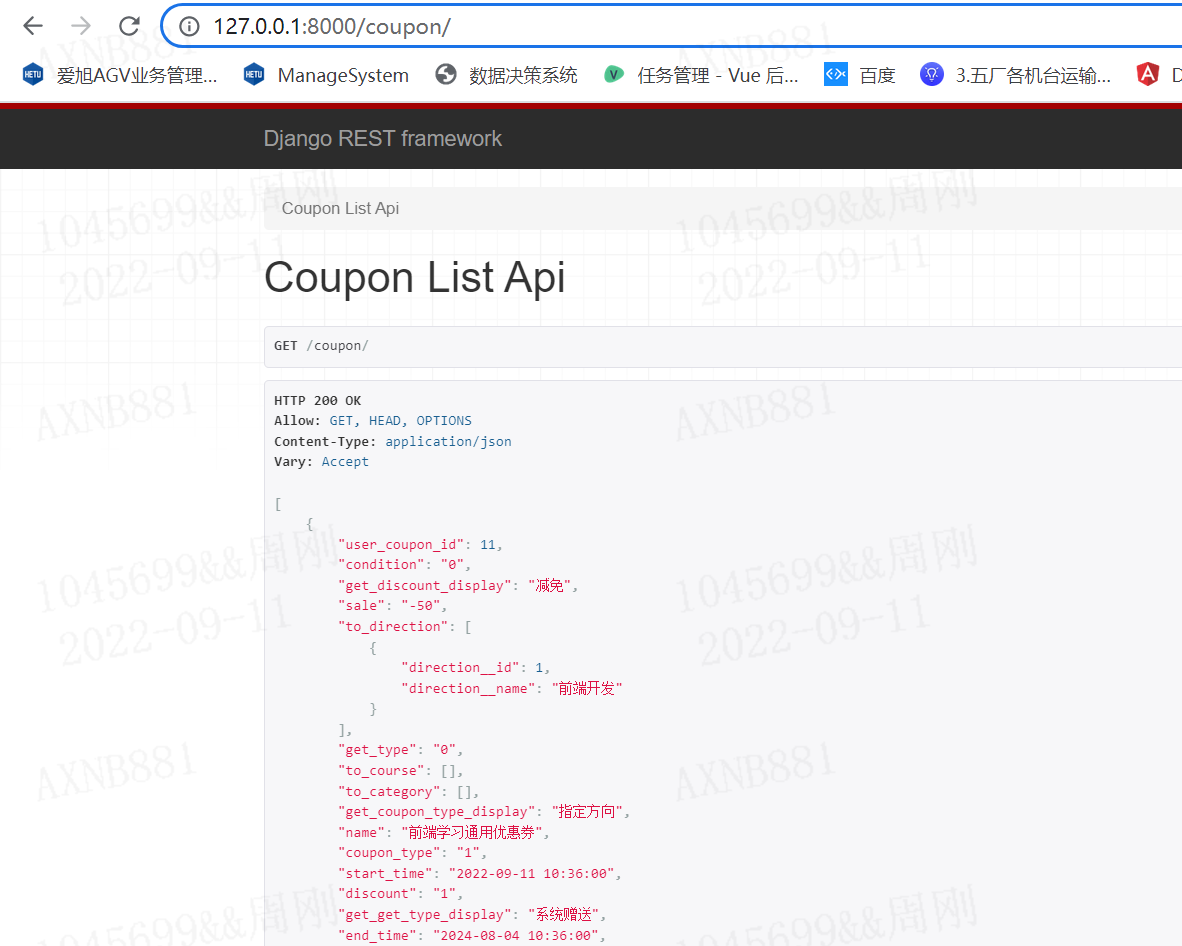Click the "start_time" 2022-09-11 10:36:00 line
Image resolution: width=1182 pixels, height=946 pixels.
[479, 874]
